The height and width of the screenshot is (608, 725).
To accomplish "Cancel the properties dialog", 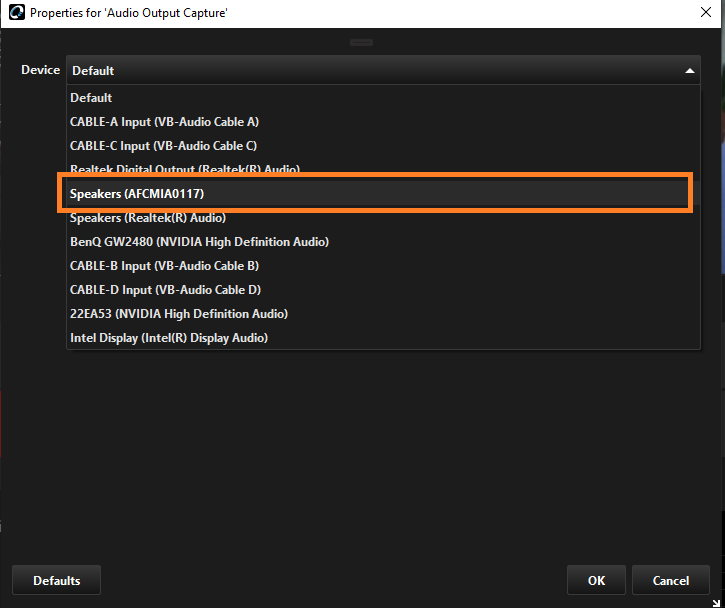I will pos(670,580).
